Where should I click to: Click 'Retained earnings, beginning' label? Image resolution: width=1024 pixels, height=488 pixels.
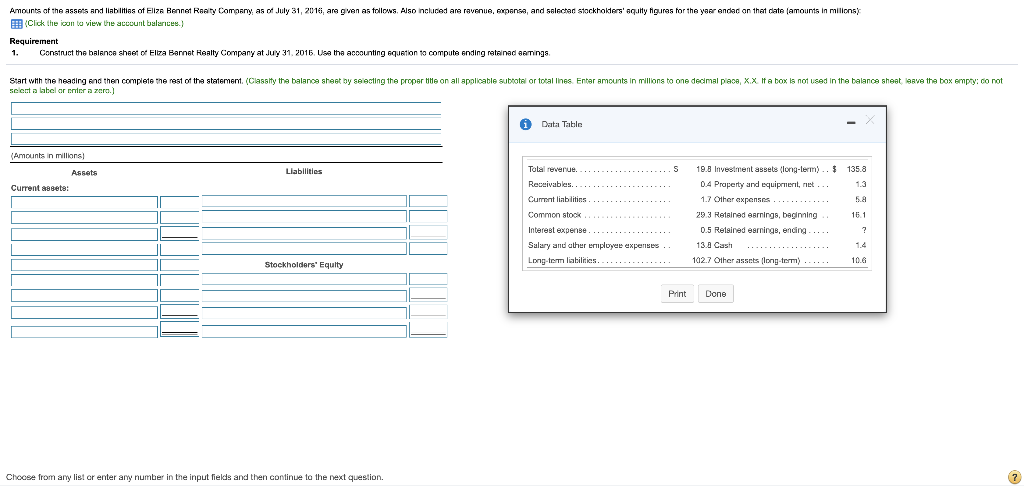click(x=765, y=215)
